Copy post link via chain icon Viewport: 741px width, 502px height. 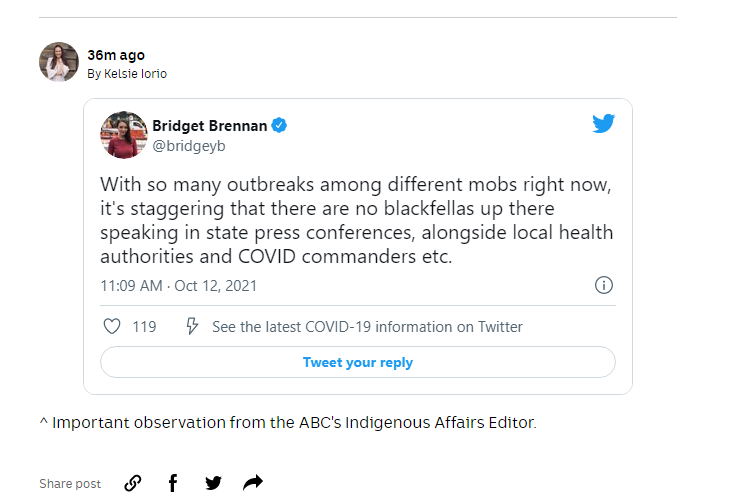tap(133, 483)
